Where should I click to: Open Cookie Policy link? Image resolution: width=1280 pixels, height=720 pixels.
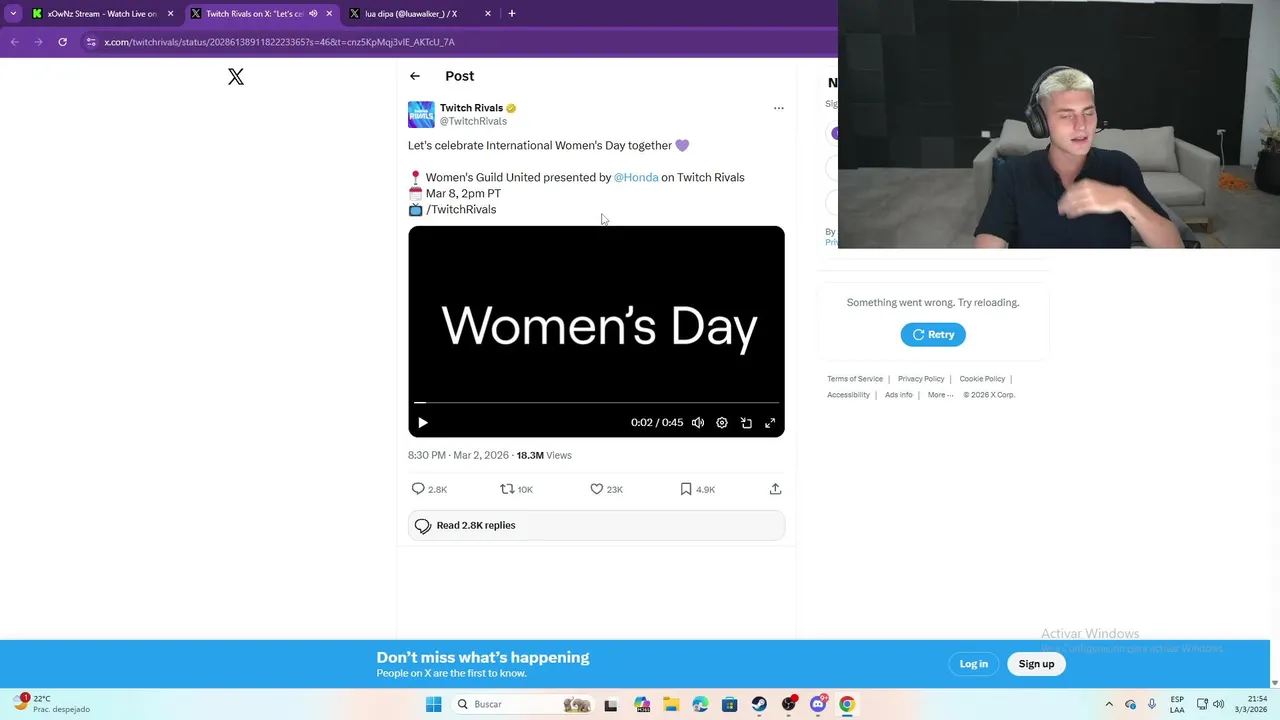pos(982,379)
